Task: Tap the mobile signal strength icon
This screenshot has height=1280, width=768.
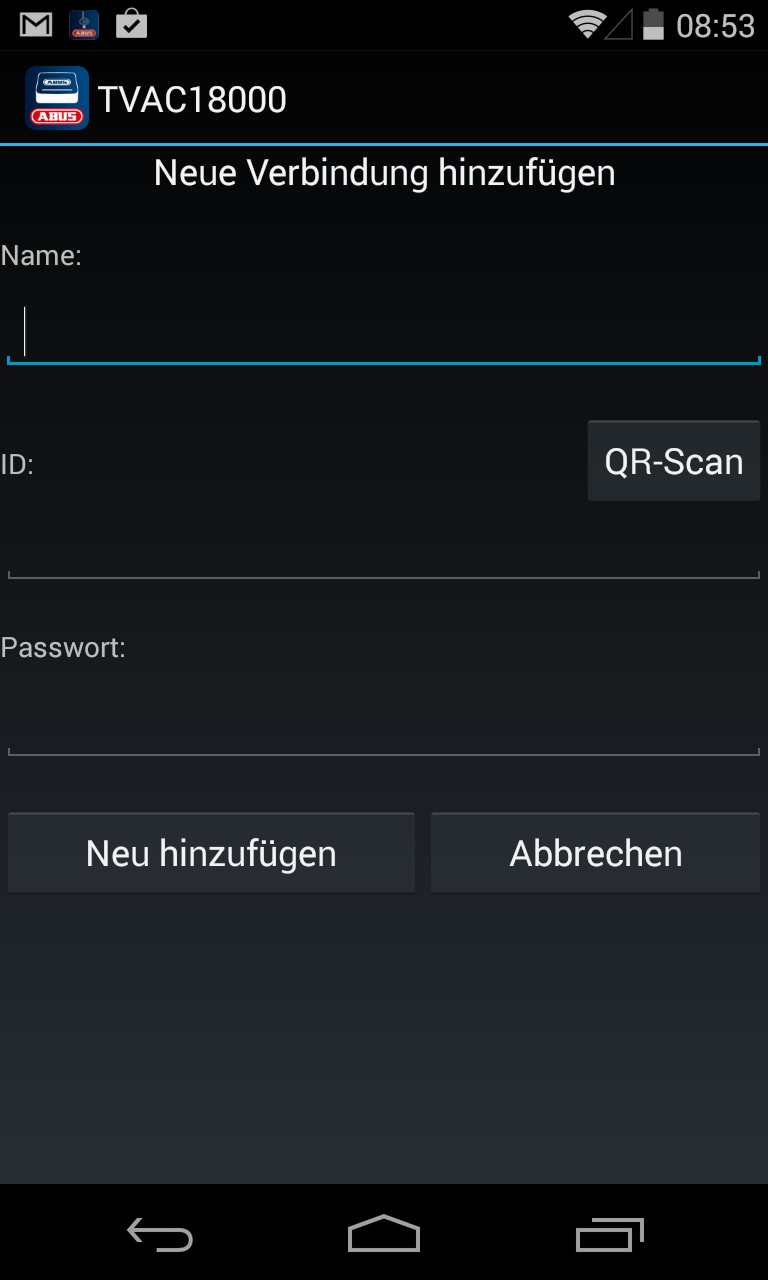Action: click(x=620, y=25)
